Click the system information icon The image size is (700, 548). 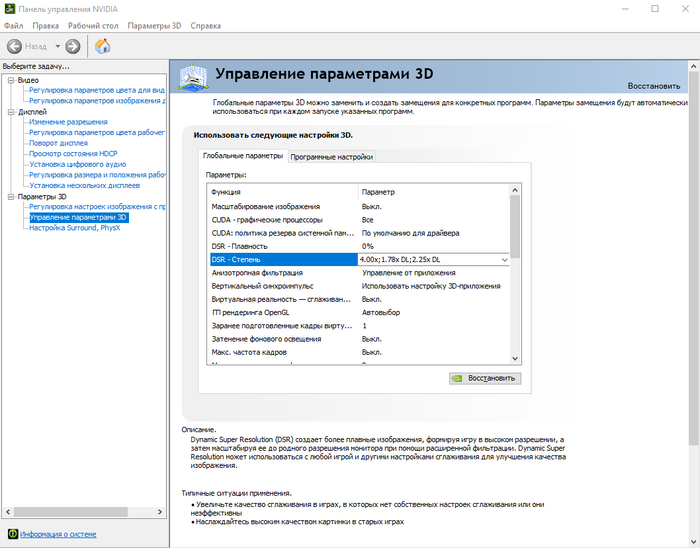(x=12, y=534)
